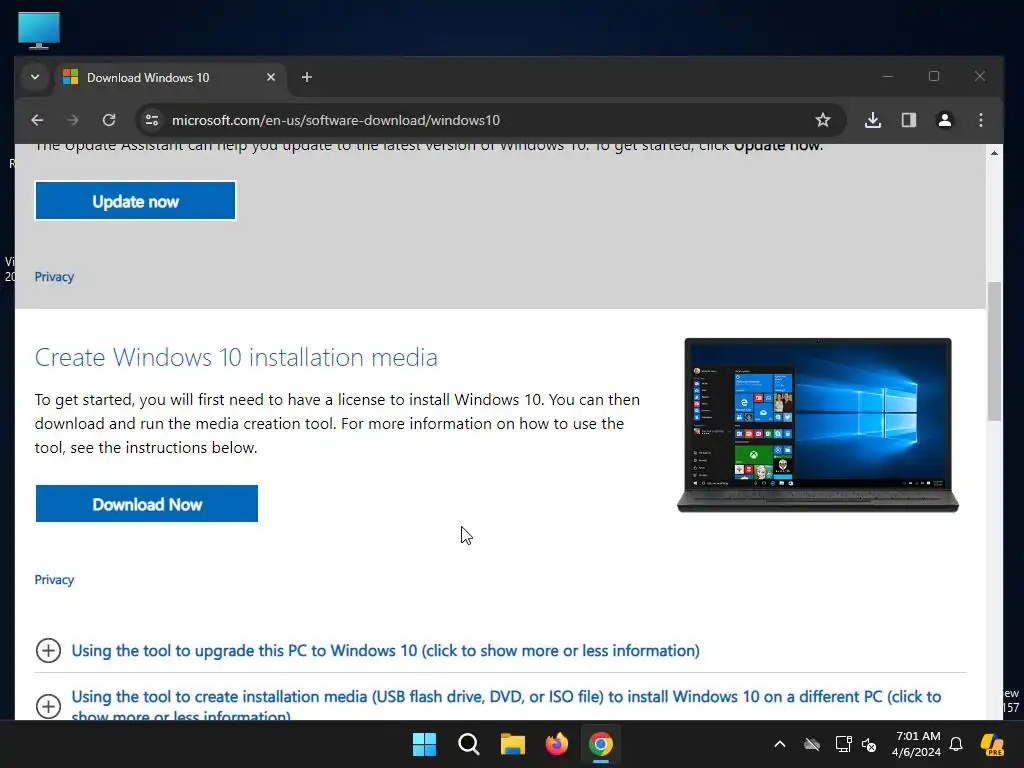Bookmark this page with the star icon
The height and width of the screenshot is (768, 1024).
[x=823, y=120]
